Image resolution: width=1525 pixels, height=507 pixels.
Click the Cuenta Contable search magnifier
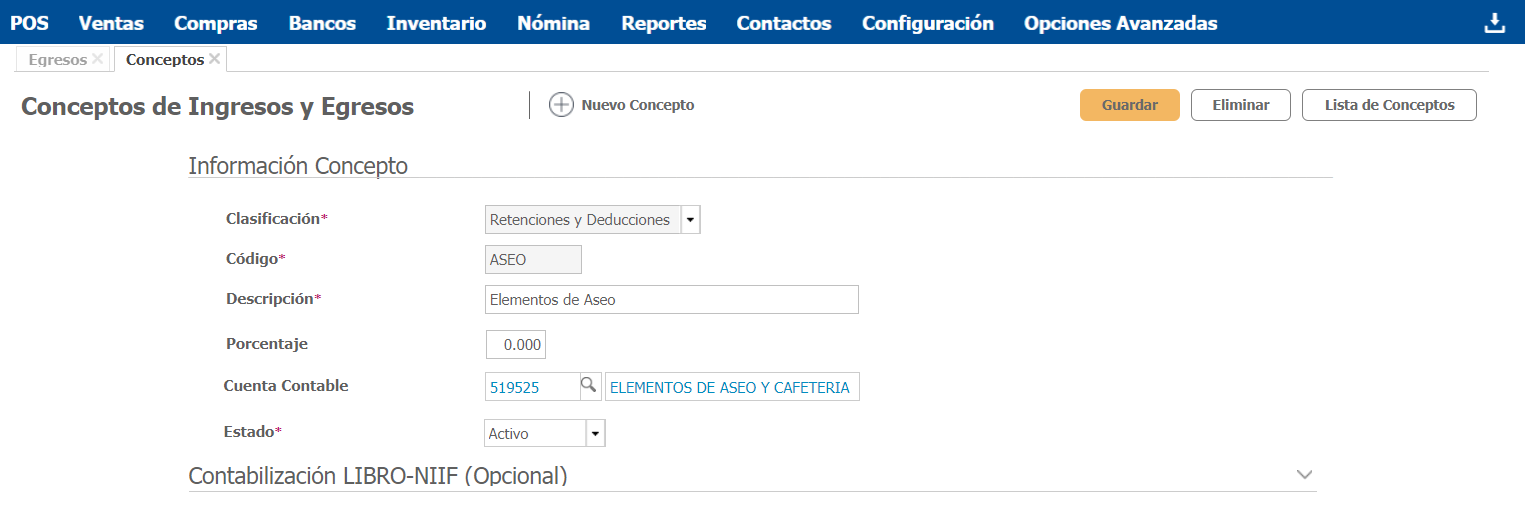[589, 385]
